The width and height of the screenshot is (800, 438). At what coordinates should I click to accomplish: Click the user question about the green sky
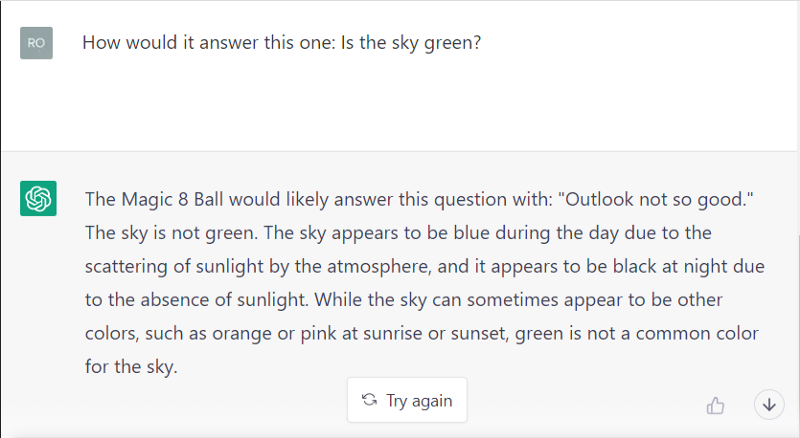point(282,44)
